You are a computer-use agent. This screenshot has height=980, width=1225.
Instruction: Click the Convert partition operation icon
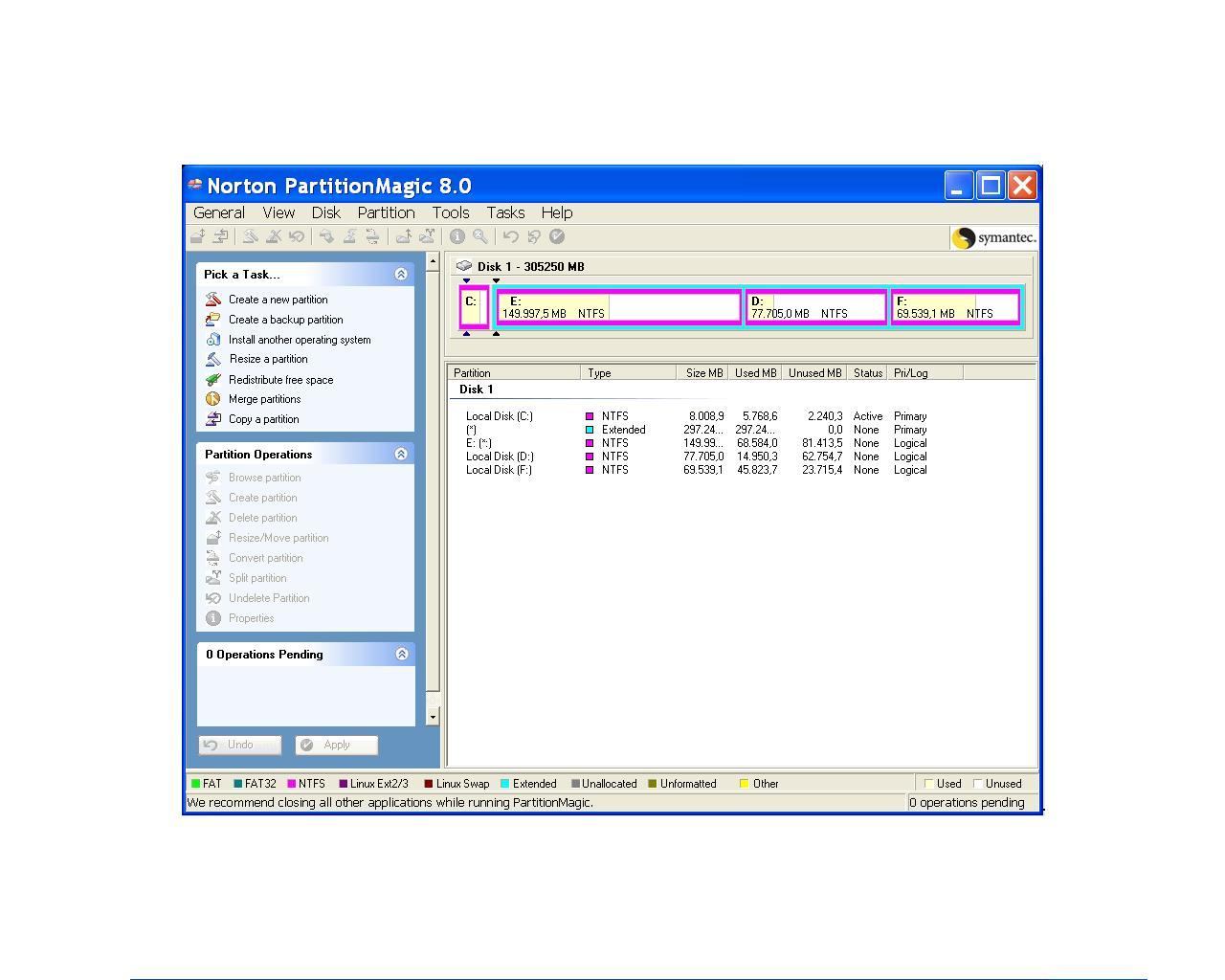pyautogui.click(x=213, y=558)
